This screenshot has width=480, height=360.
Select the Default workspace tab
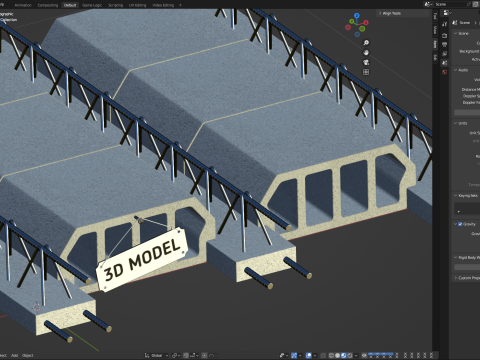(x=70, y=5)
